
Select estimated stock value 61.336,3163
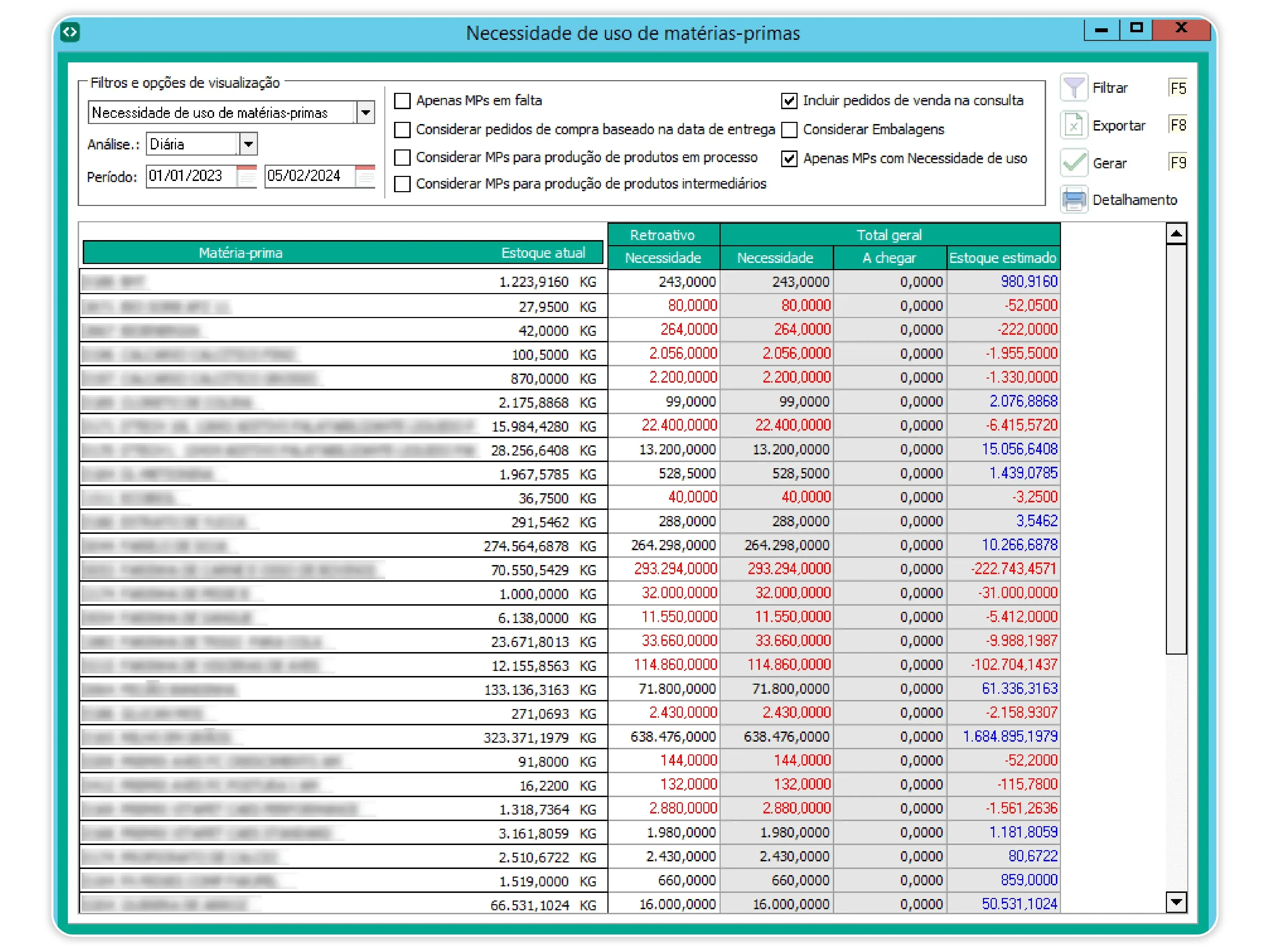pos(1019,689)
